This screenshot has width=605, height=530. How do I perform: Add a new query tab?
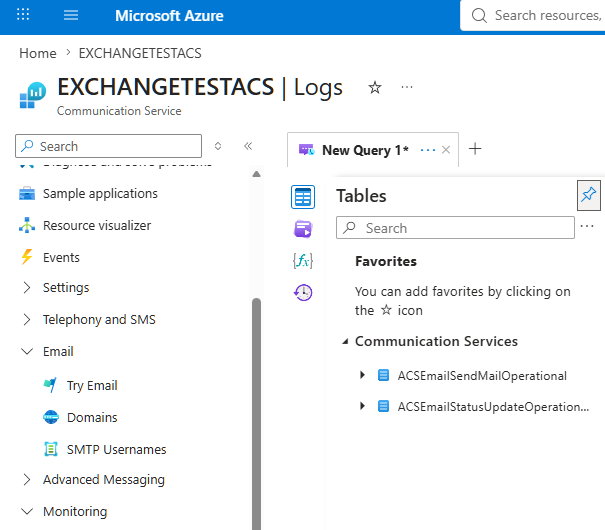[475, 149]
